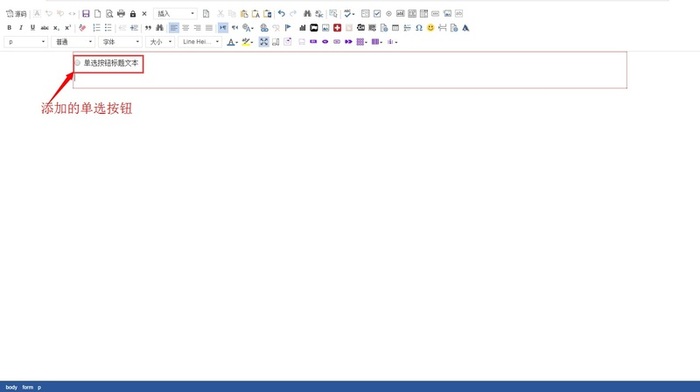This screenshot has width=700, height=392.
Task: Click the Undo arrow icon
Action: click(x=281, y=14)
